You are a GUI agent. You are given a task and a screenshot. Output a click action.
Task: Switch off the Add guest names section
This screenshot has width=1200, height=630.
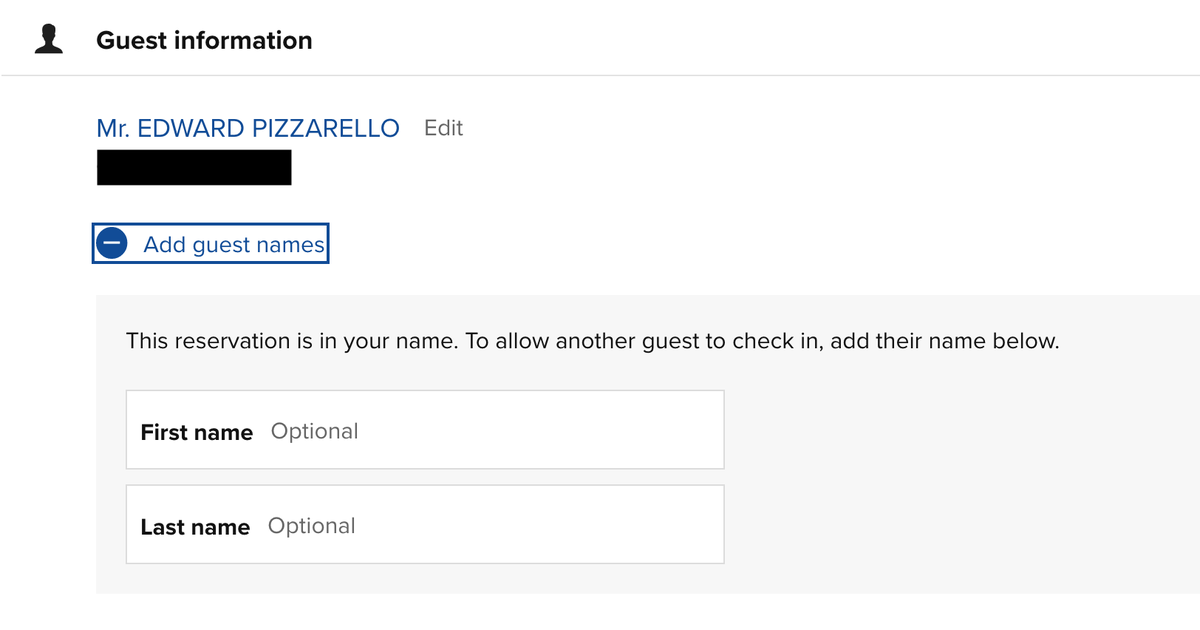pyautogui.click(x=210, y=242)
